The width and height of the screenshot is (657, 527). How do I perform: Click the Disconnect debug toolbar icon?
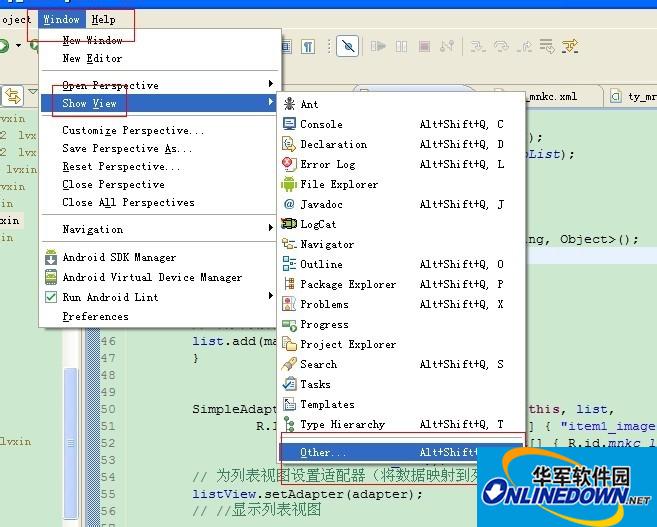(x=447, y=46)
